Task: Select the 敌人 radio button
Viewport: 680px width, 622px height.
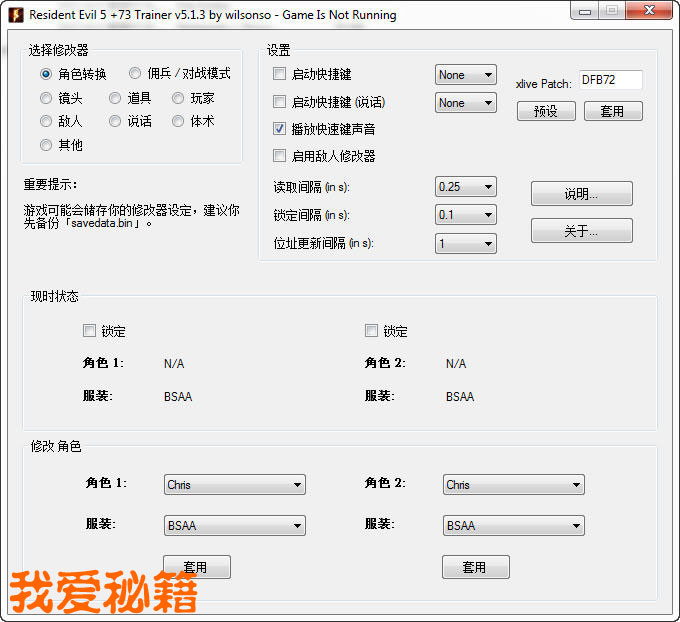Action: pyautogui.click(x=46, y=121)
